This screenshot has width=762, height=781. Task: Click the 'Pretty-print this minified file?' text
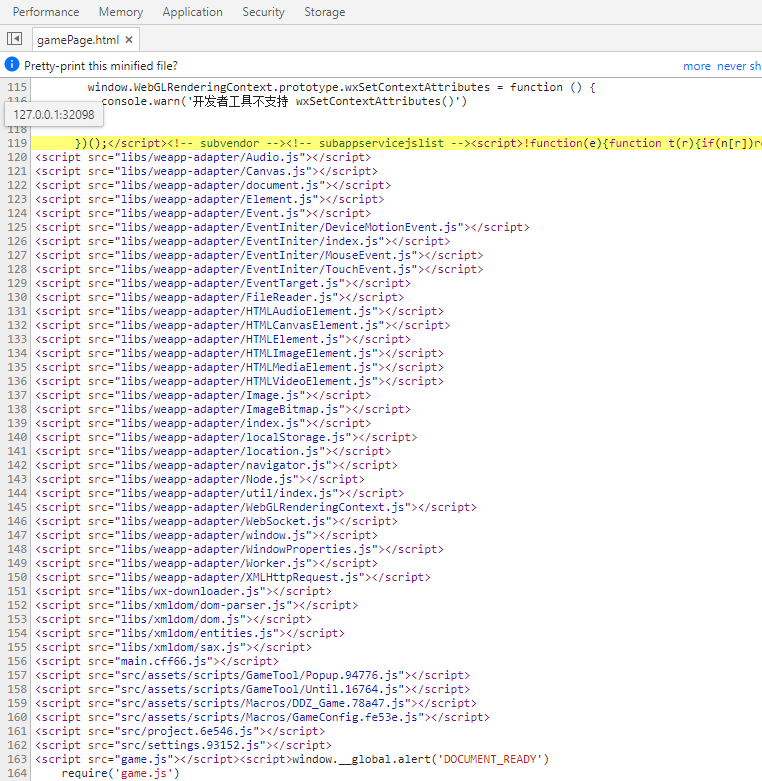pos(101,66)
